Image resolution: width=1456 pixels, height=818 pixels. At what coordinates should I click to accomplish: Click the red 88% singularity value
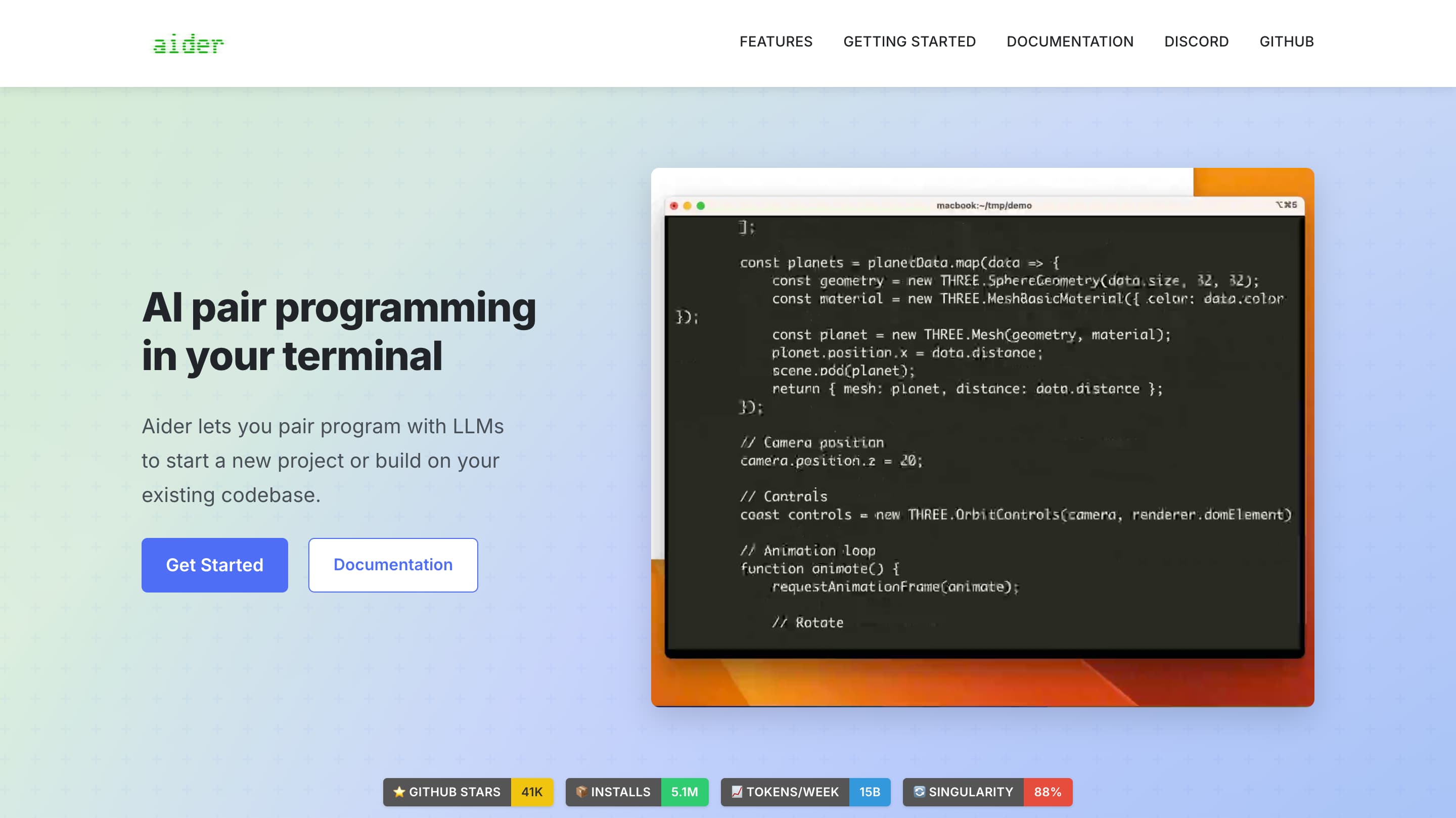(1048, 792)
